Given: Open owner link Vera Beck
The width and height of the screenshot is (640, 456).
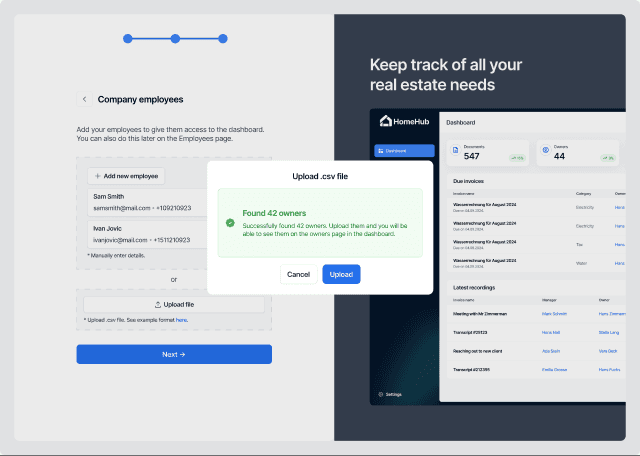Looking at the screenshot, I should coord(608,351).
